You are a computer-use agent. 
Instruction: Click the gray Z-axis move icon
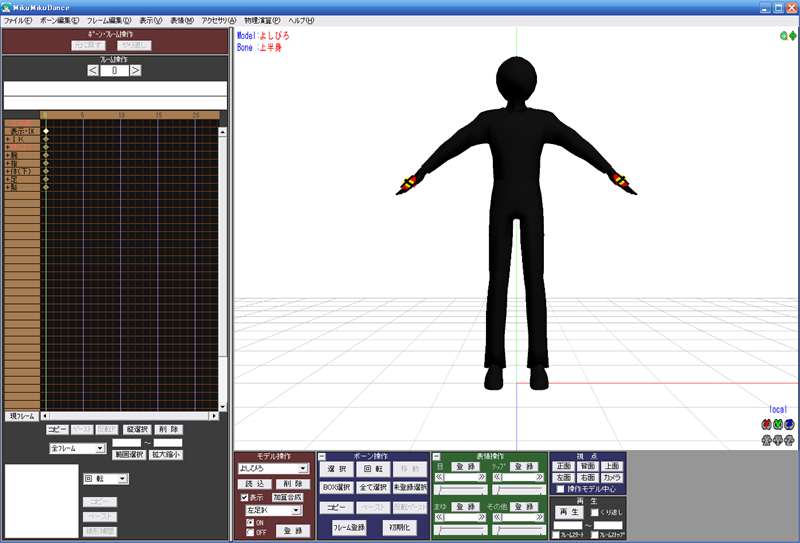click(x=789, y=438)
